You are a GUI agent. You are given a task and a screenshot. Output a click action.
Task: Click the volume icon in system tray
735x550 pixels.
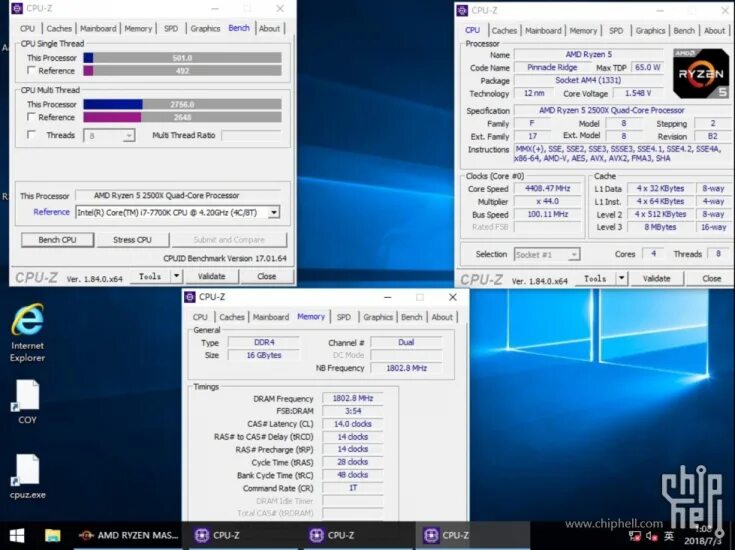(x=652, y=535)
